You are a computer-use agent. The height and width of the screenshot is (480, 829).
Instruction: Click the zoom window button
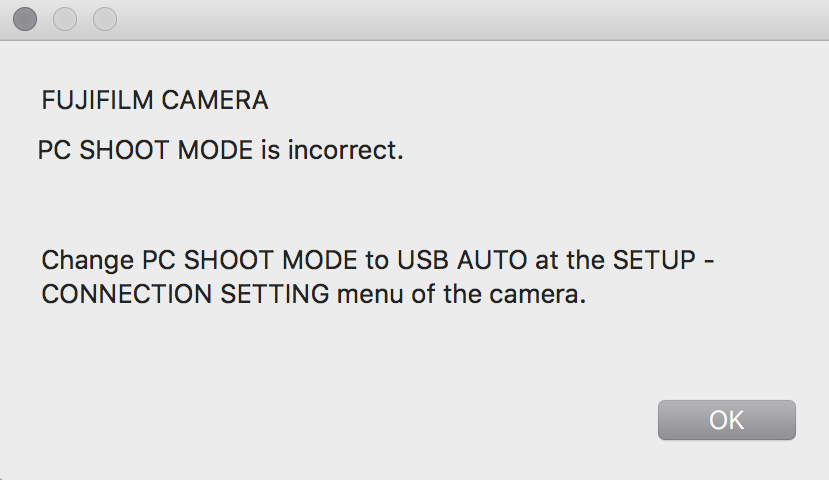point(104,19)
